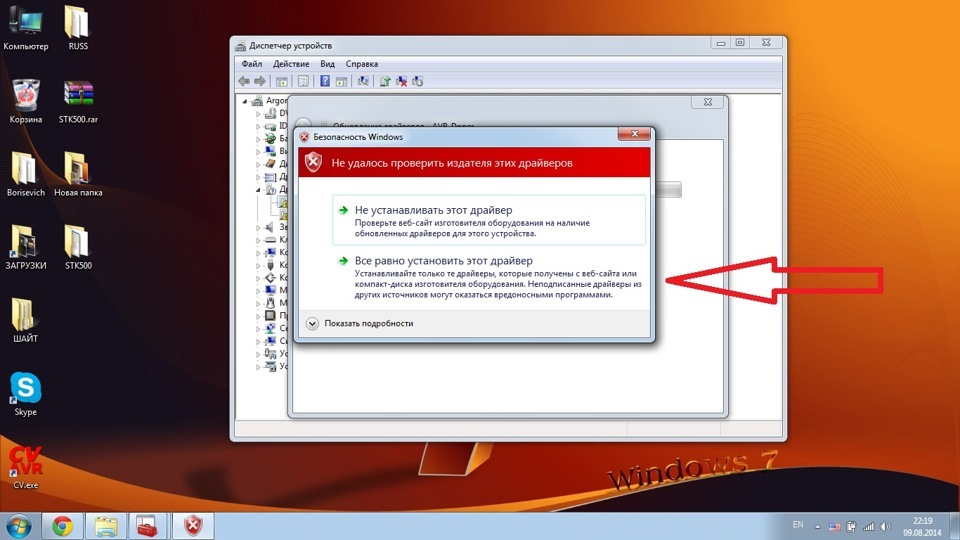960x540 pixels.
Task: Select the USB controllers node with plug icon
Action: (x=270, y=265)
